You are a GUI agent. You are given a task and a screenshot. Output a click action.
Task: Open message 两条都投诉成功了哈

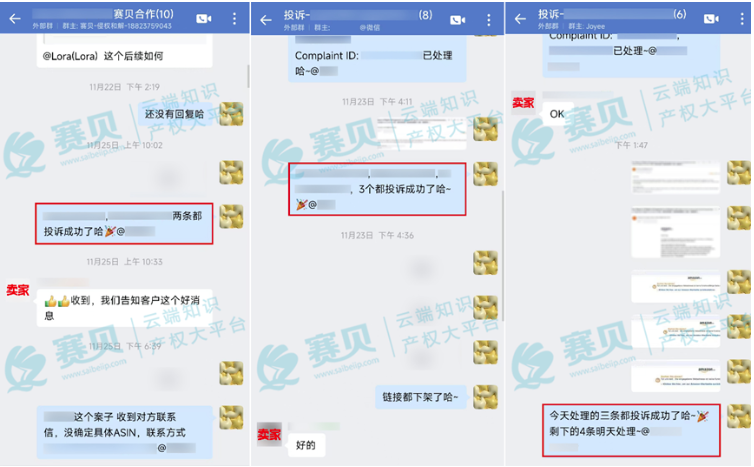[124, 224]
